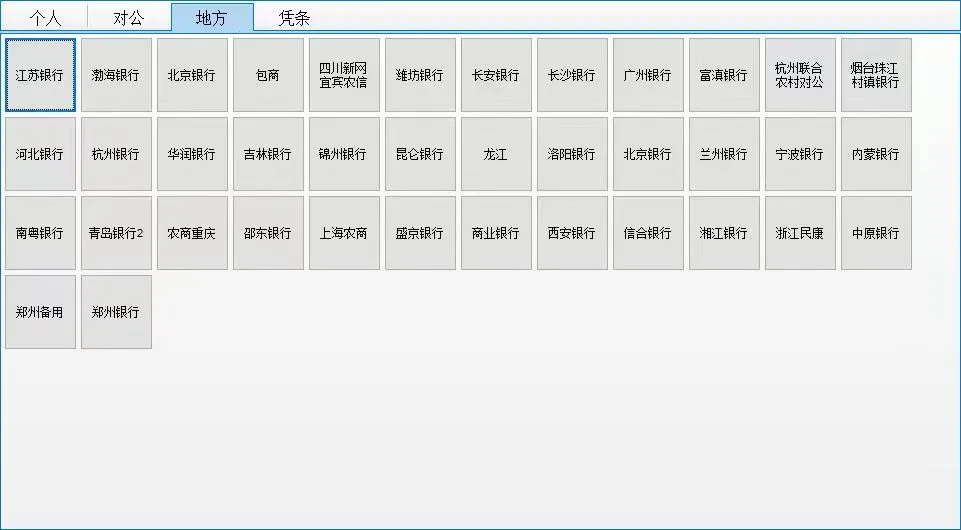Screen dimensions: 961x530
Task: Click the 龙江 button
Action: pyautogui.click(x=496, y=154)
